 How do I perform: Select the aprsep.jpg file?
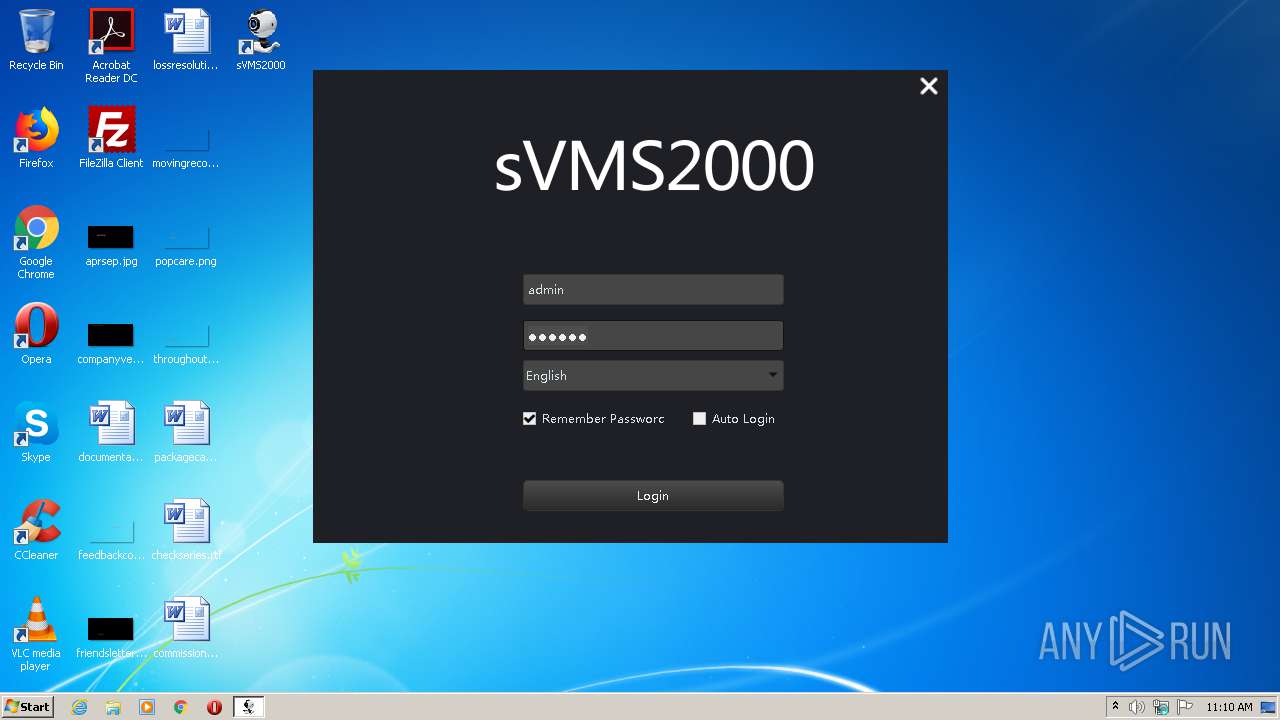(111, 246)
